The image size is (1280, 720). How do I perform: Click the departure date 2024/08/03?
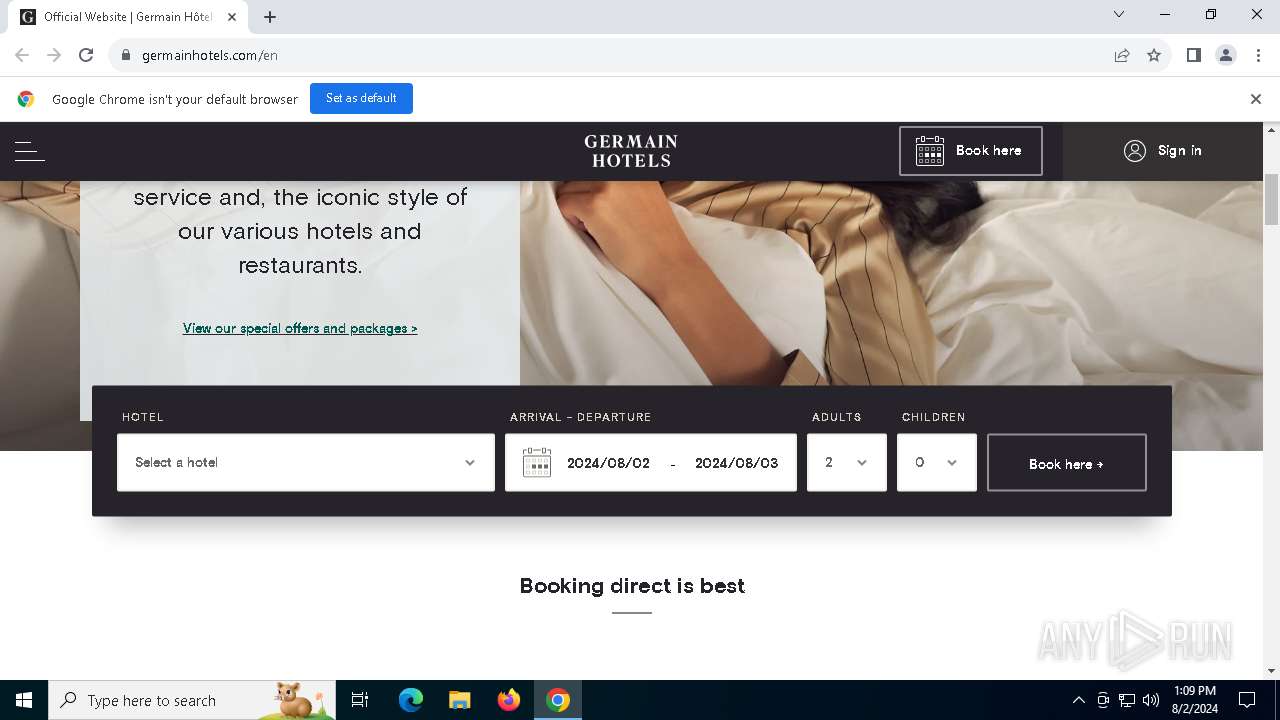(x=736, y=463)
